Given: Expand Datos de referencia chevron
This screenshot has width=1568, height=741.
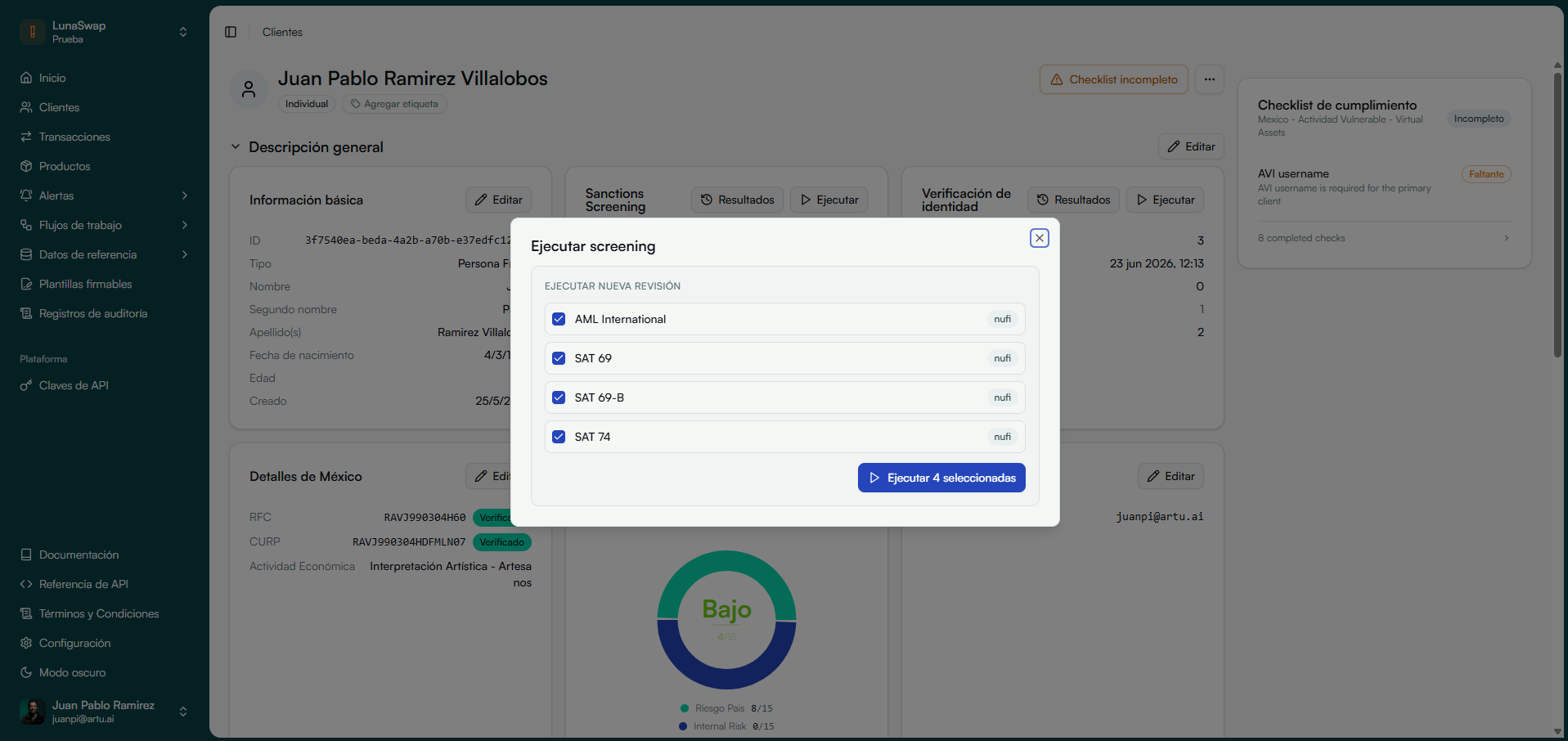Looking at the screenshot, I should point(185,254).
